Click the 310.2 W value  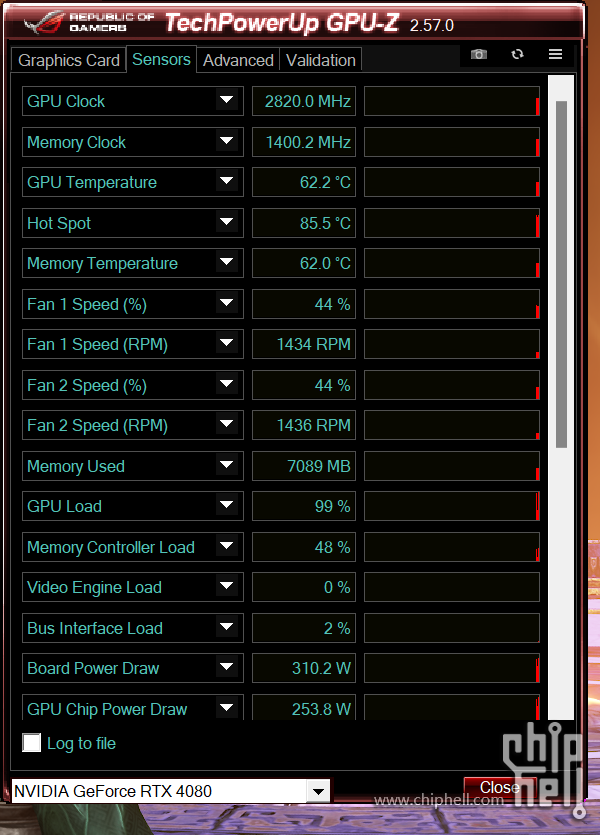(x=304, y=667)
